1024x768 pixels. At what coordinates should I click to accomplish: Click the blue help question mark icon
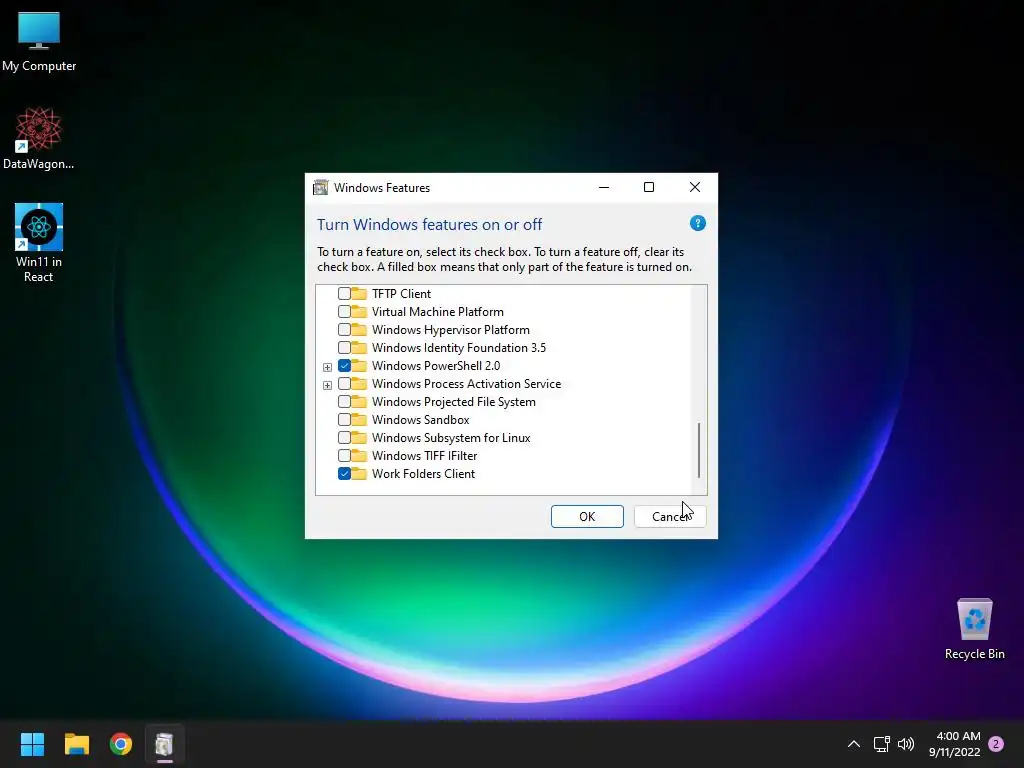[x=697, y=223]
